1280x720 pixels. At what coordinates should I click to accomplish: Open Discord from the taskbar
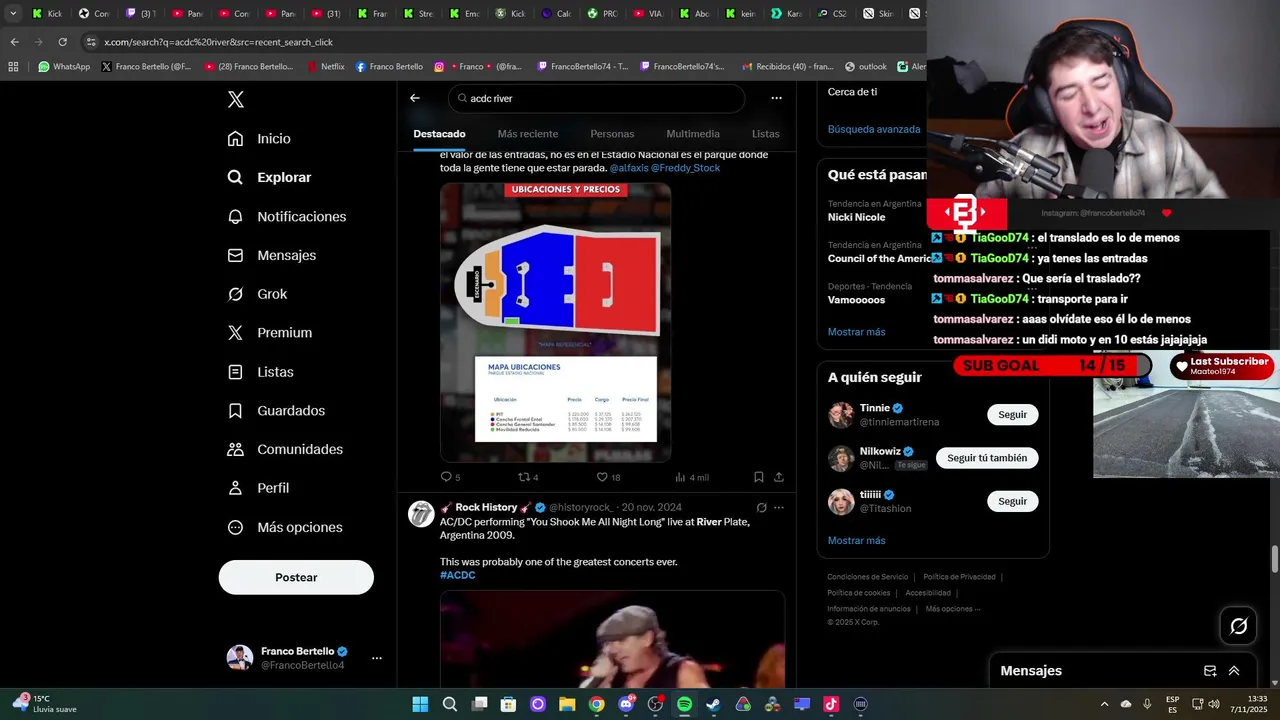626,704
